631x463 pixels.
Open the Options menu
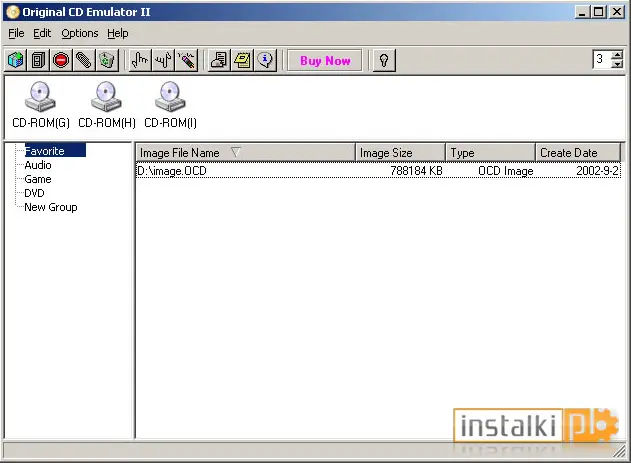[80, 33]
